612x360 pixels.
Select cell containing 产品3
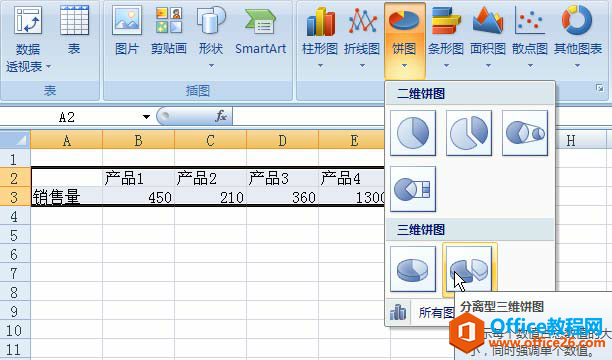(x=282, y=178)
